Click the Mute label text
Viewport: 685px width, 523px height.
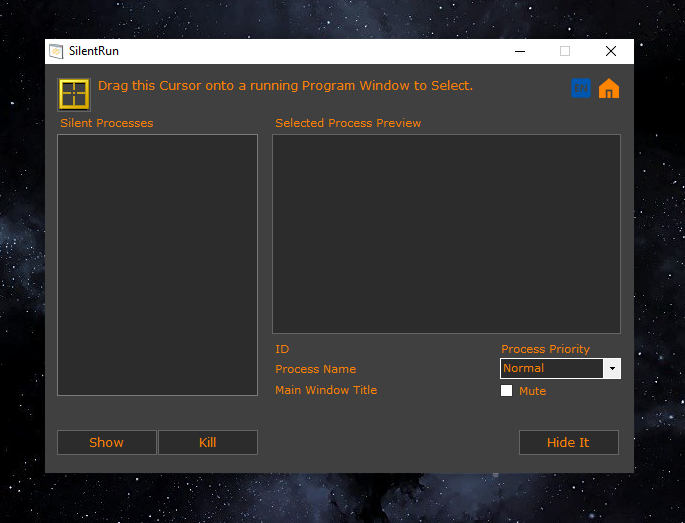(x=532, y=391)
